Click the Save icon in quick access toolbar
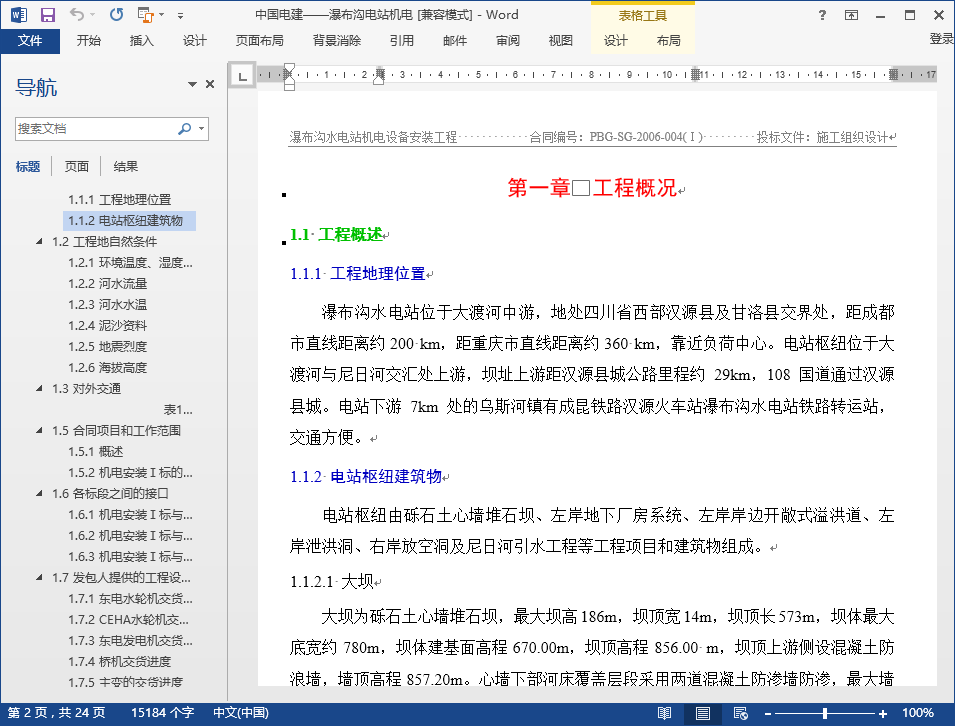This screenshot has height=726, width=955. 47,15
